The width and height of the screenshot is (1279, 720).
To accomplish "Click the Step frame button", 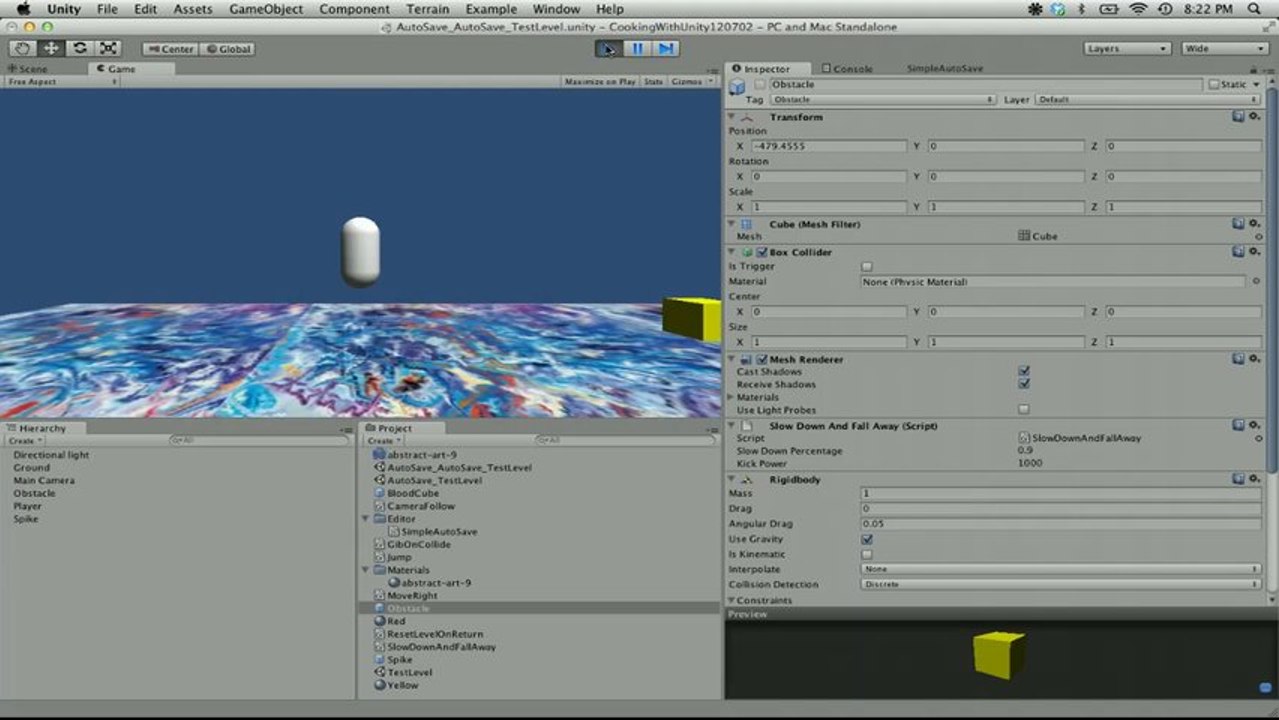I will pyautogui.click(x=665, y=48).
